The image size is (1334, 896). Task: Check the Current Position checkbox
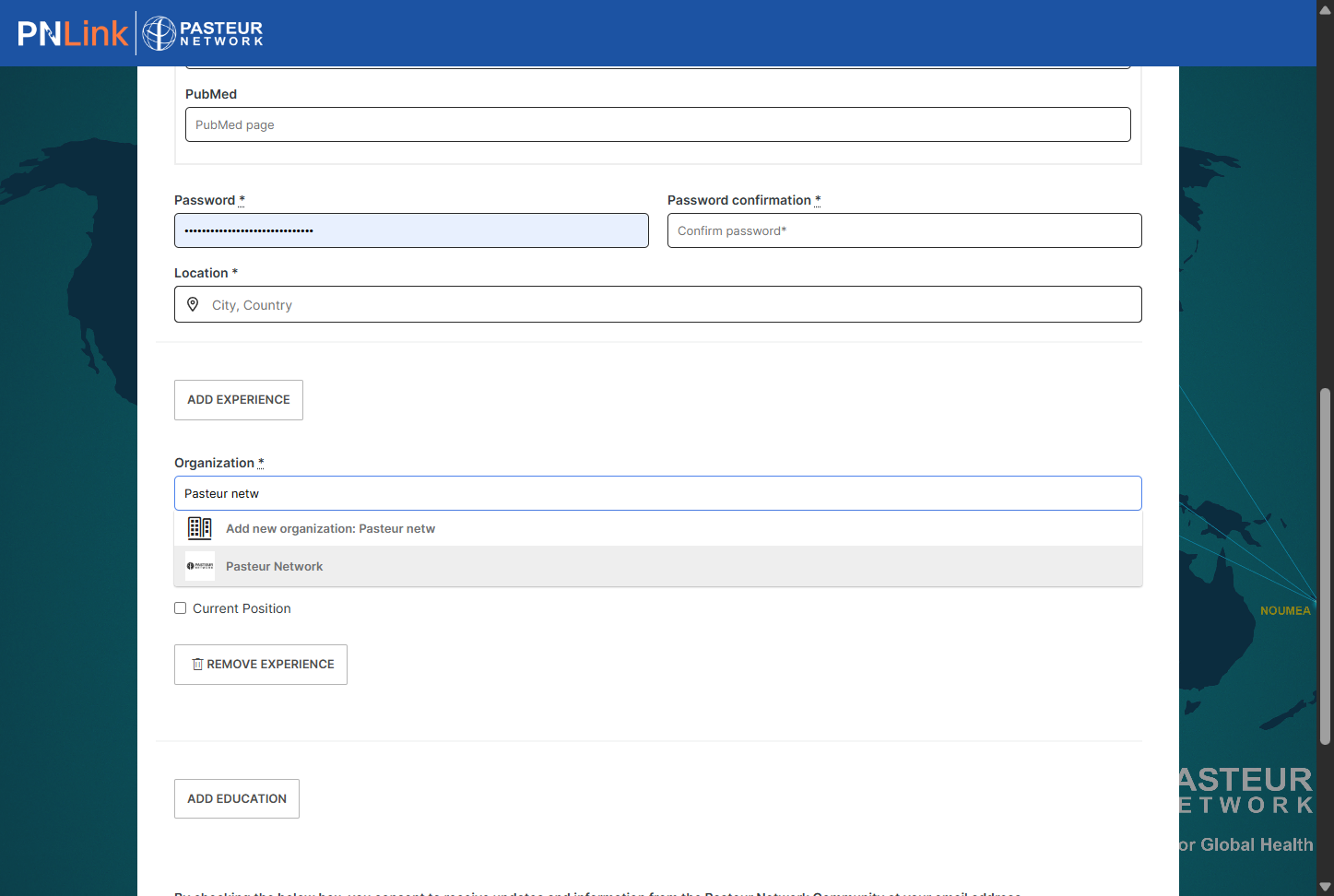click(x=181, y=608)
